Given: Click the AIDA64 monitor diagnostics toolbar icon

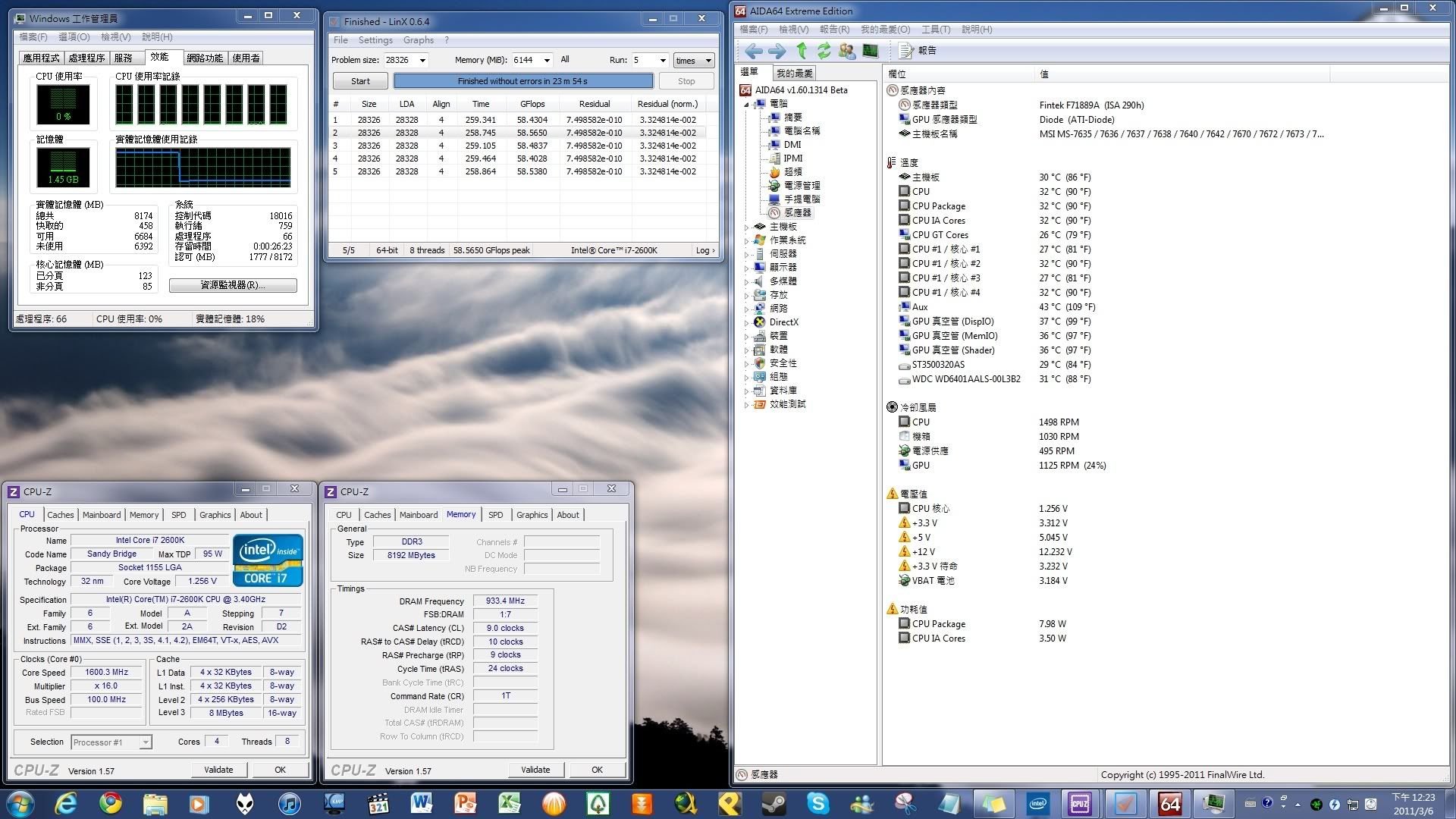Looking at the screenshot, I should pyautogui.click(x=870, y=51).
